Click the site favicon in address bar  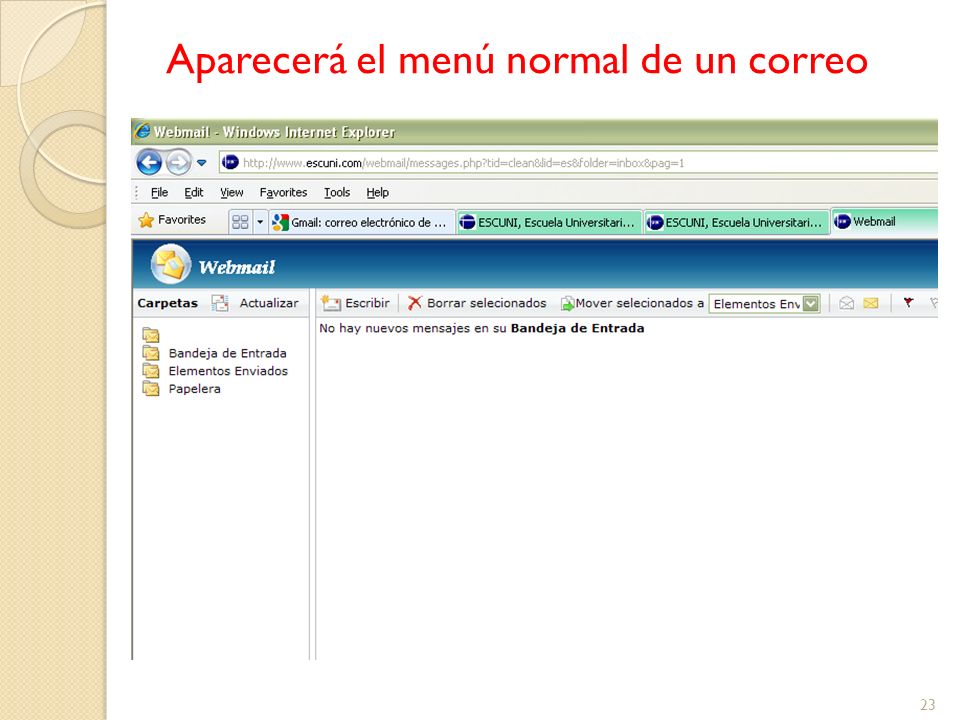(x=230, y=162)
